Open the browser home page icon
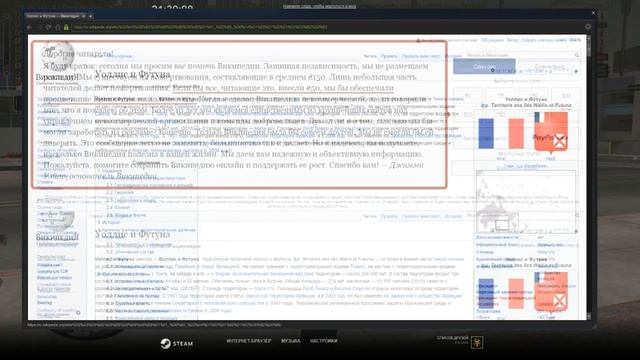This screenshot has width=640, height=360. [x=58, y=27]
